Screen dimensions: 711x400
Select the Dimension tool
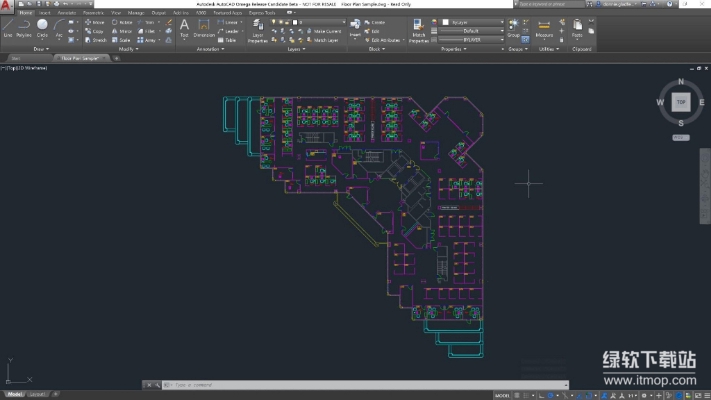click(x=204, y=28)
